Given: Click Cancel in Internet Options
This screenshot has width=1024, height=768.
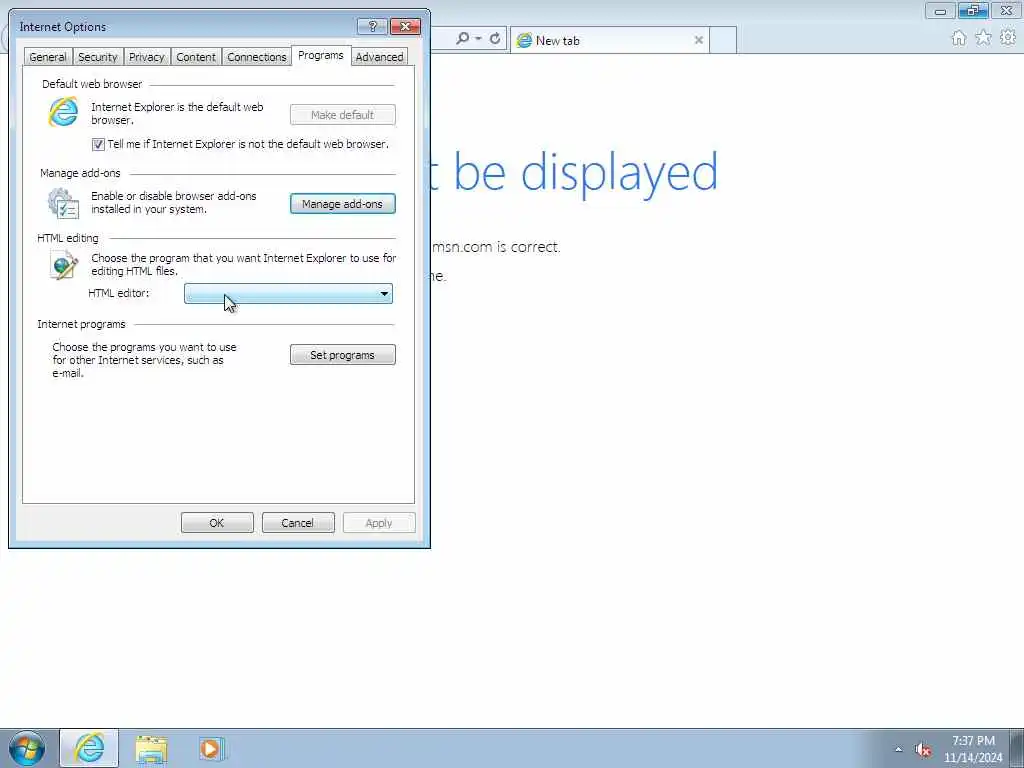Looking at the screenshot, I should coord(298,522).
